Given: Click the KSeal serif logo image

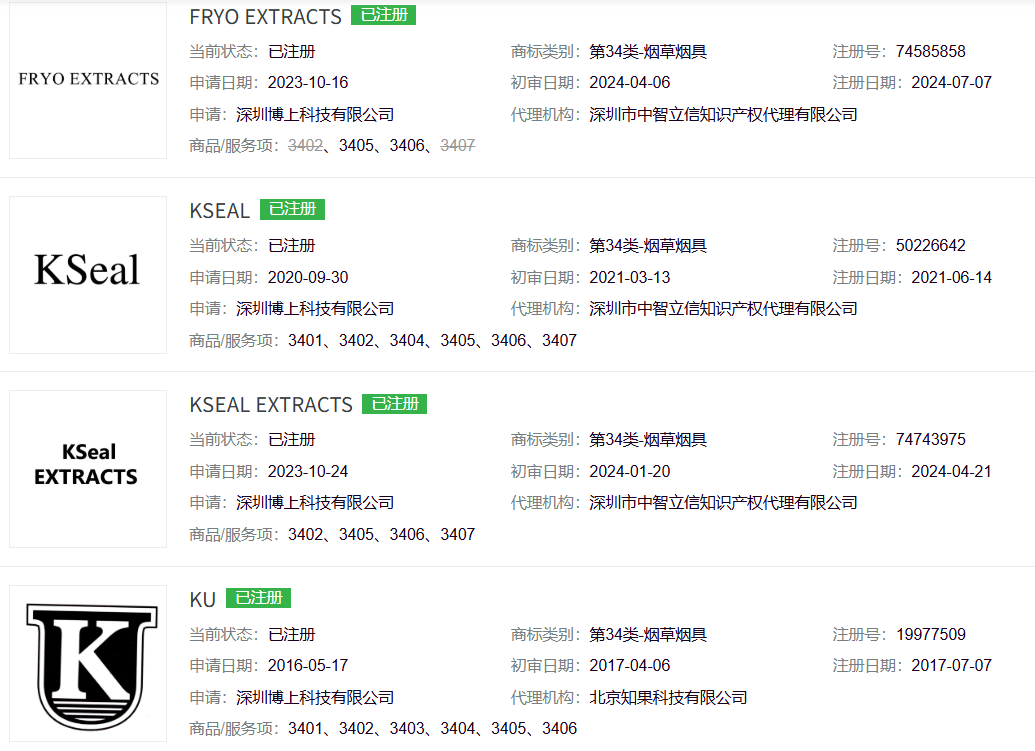Looking at the screenshot, I should 88,272.
